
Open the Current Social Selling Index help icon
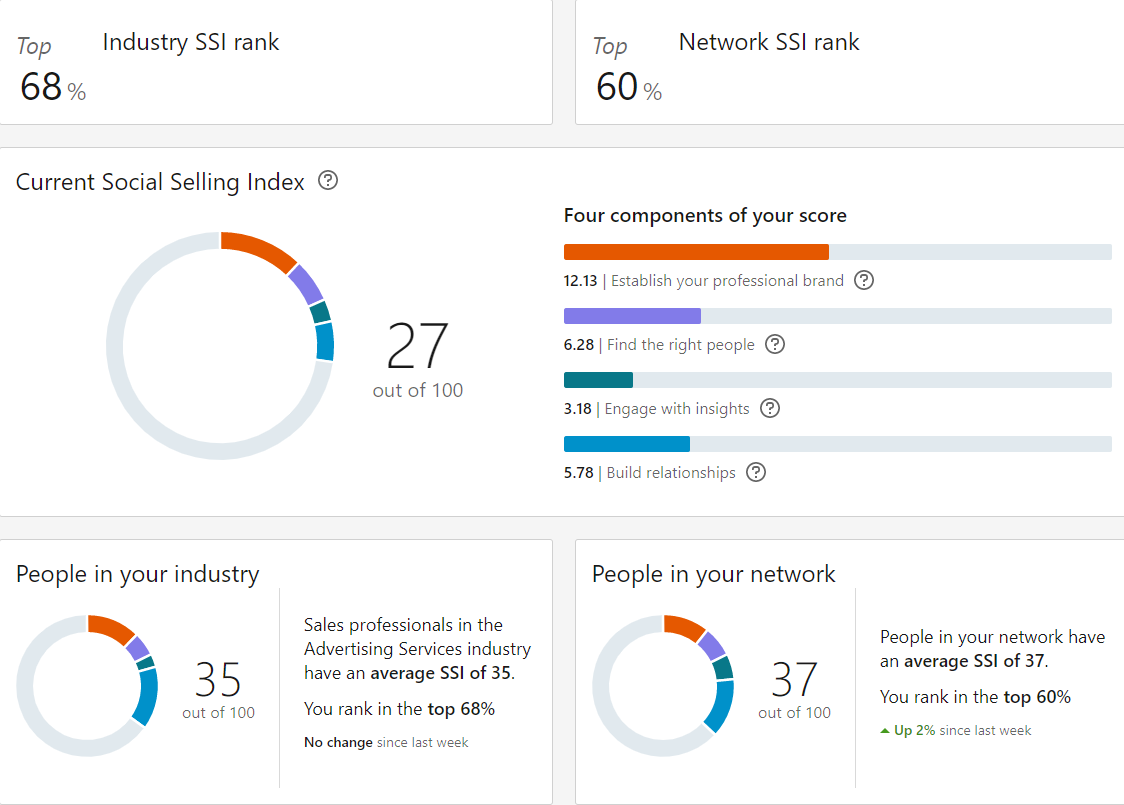click(328, 181)
